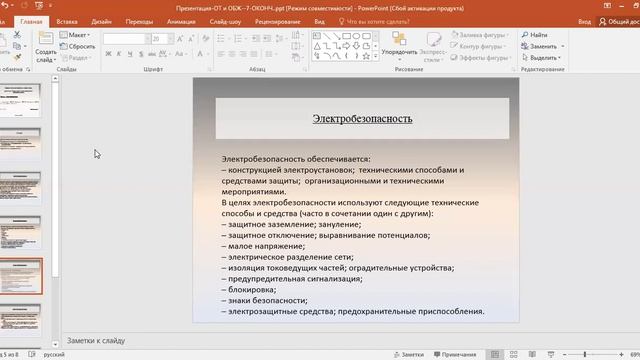Open the Рецензирование ribbon tab

point(278,22)
